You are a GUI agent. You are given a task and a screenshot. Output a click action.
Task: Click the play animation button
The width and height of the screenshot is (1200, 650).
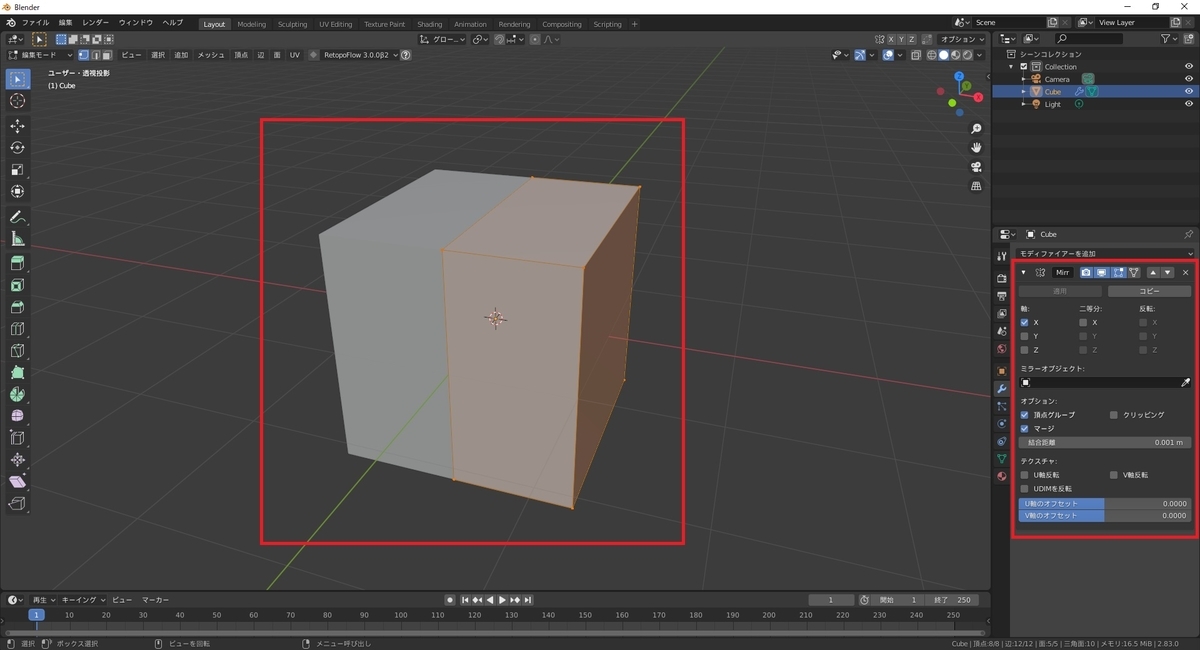coord(502,600)
